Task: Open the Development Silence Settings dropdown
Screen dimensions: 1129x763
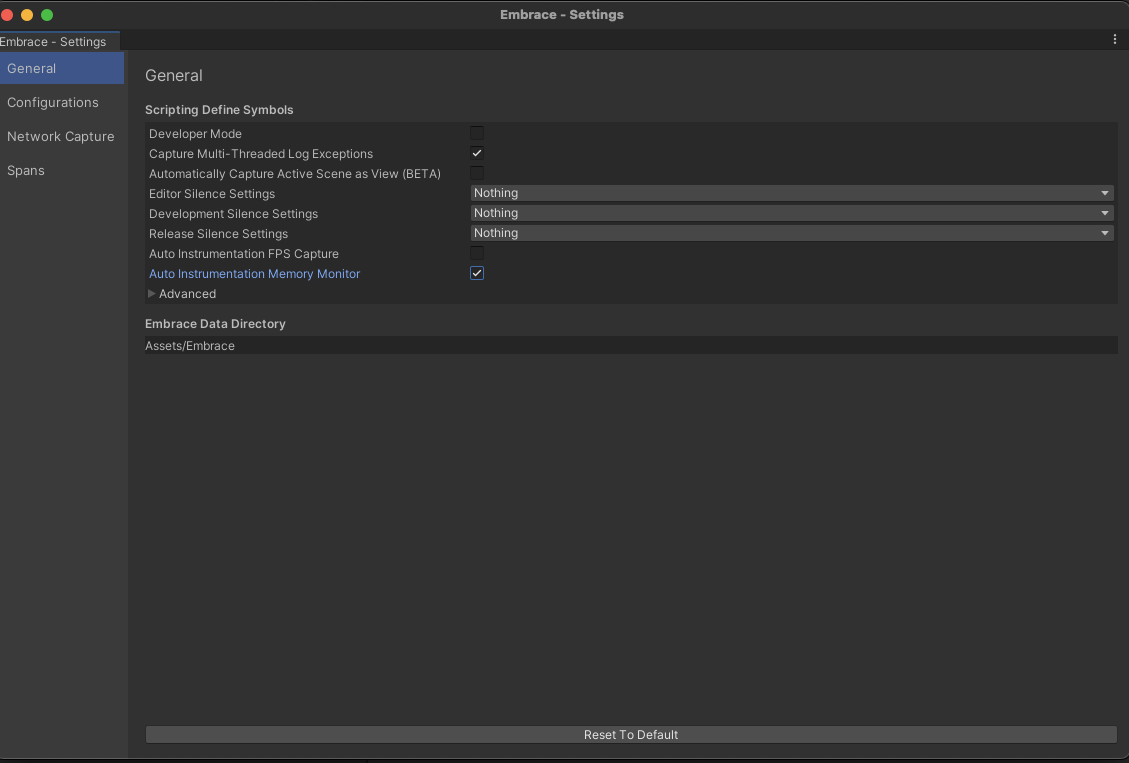Action: (x=792, y=213)
